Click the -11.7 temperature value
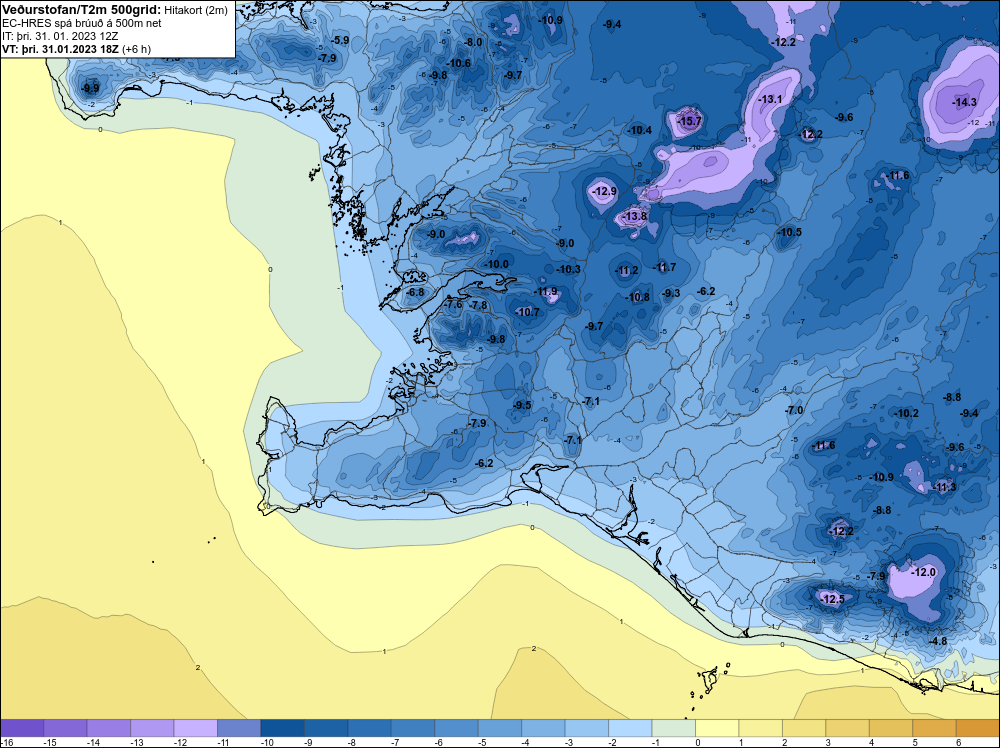 point(665,267)
